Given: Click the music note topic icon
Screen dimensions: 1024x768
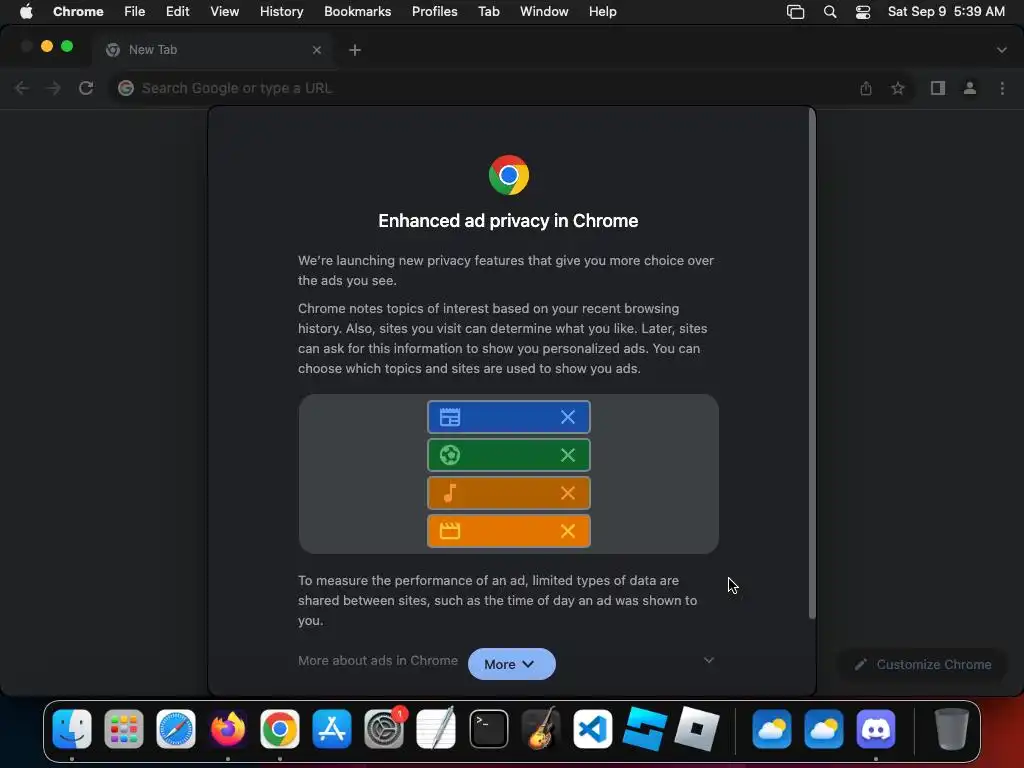Looking at the screenshot, I should pyautogui.click(x=450, y=493).
